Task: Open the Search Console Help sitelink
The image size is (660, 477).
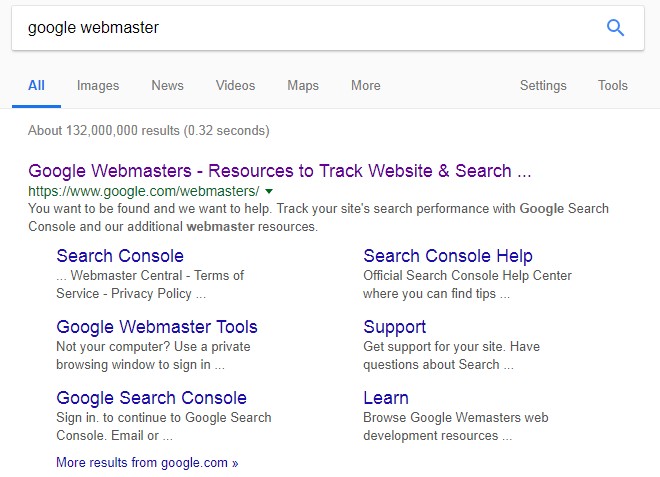Action: click(448, 256)
